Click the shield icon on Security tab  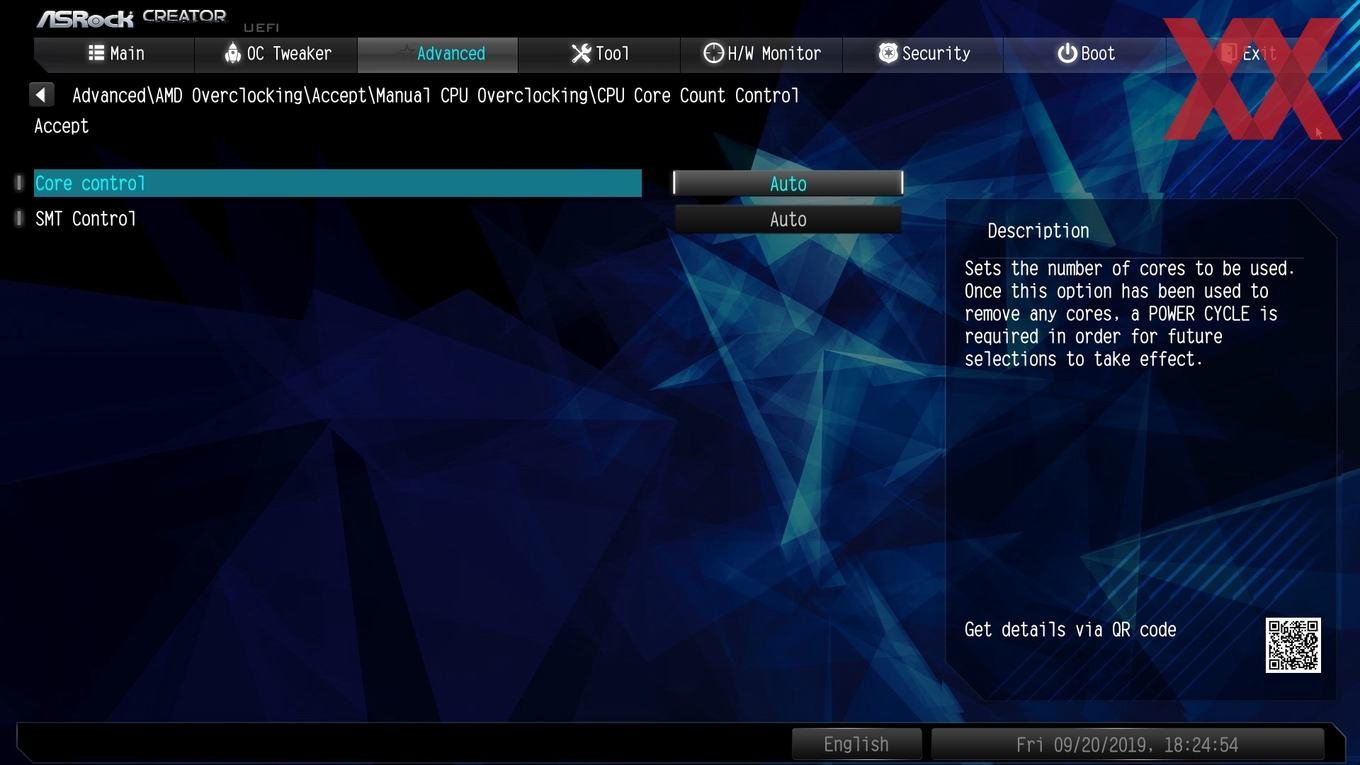[888, 53]
